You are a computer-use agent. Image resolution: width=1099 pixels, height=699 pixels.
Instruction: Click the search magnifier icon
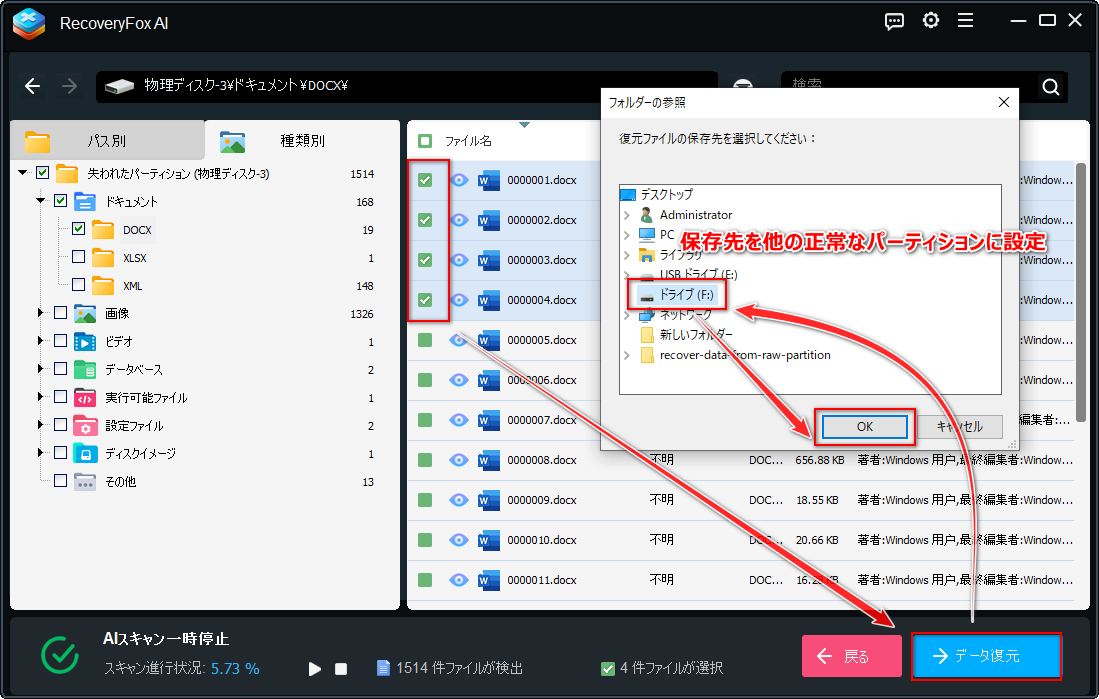(x=1051, y=87)
